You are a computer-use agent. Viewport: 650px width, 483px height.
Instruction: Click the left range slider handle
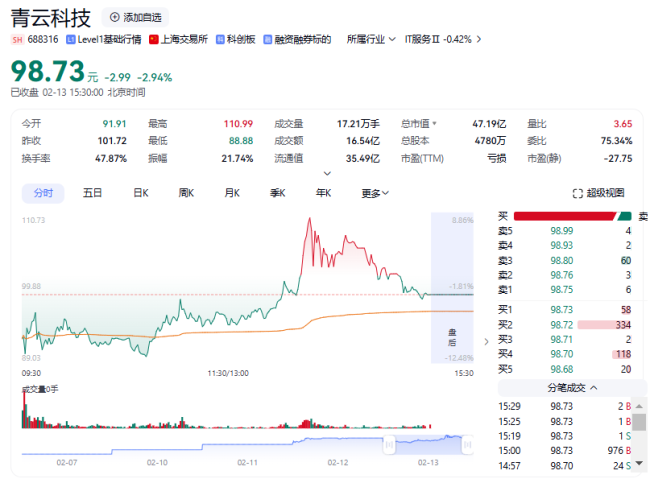click(389, 445)
